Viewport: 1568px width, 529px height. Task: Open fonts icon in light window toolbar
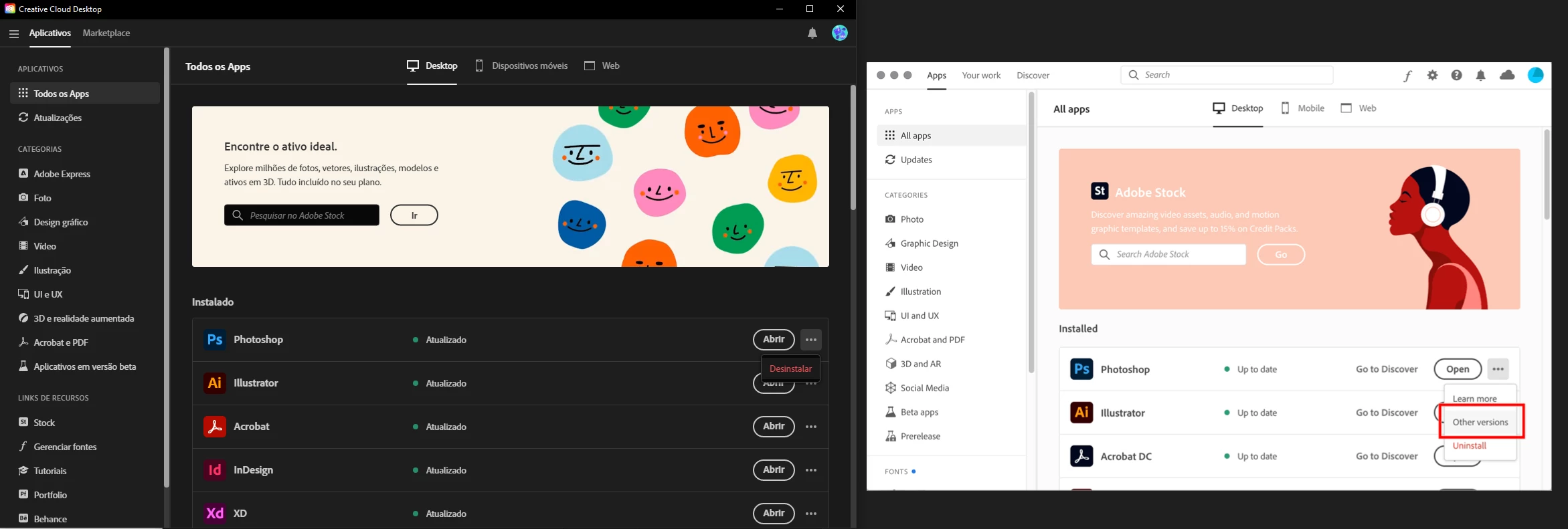(1408, 76)
